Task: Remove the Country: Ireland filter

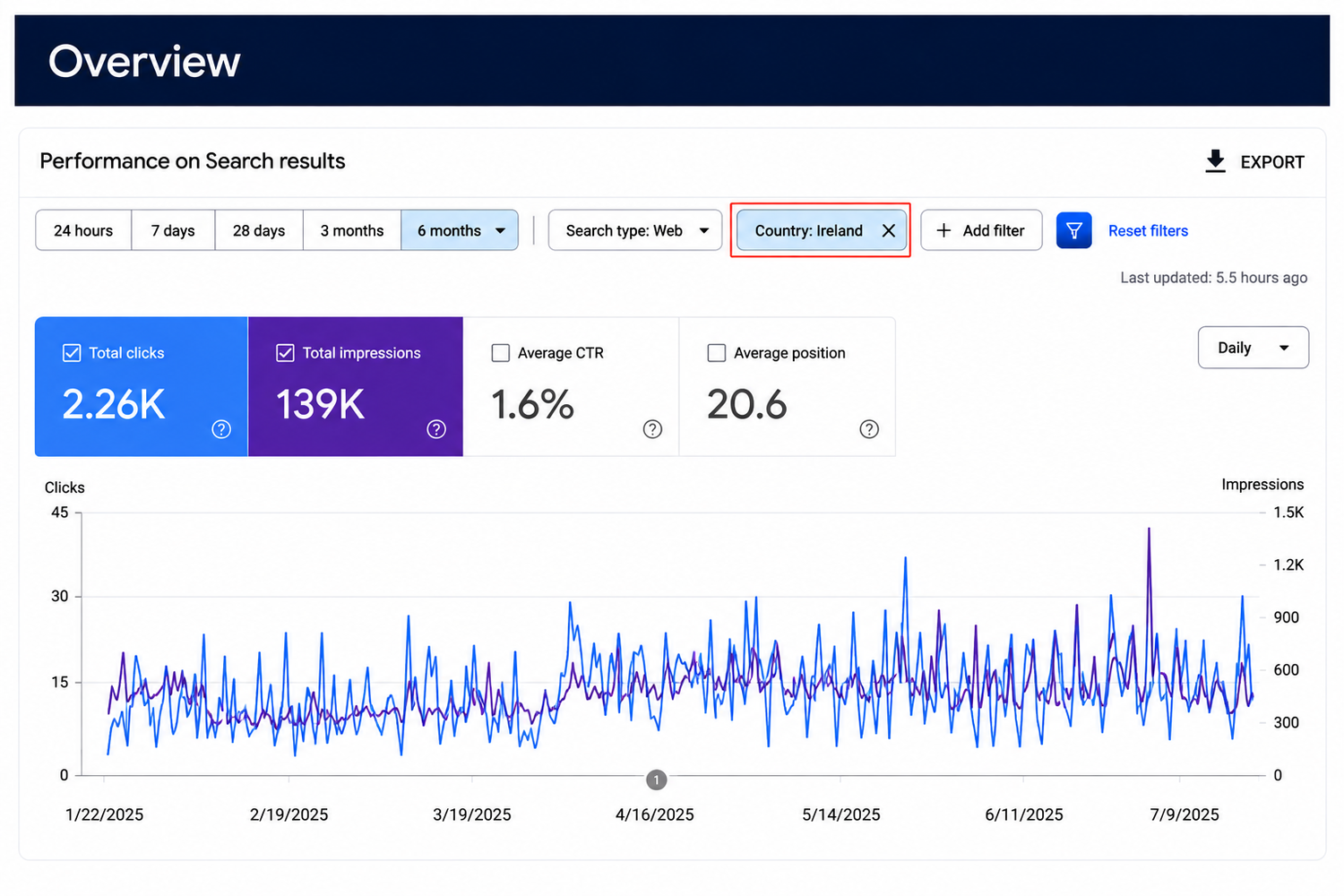Action: [x=889, y=230]
